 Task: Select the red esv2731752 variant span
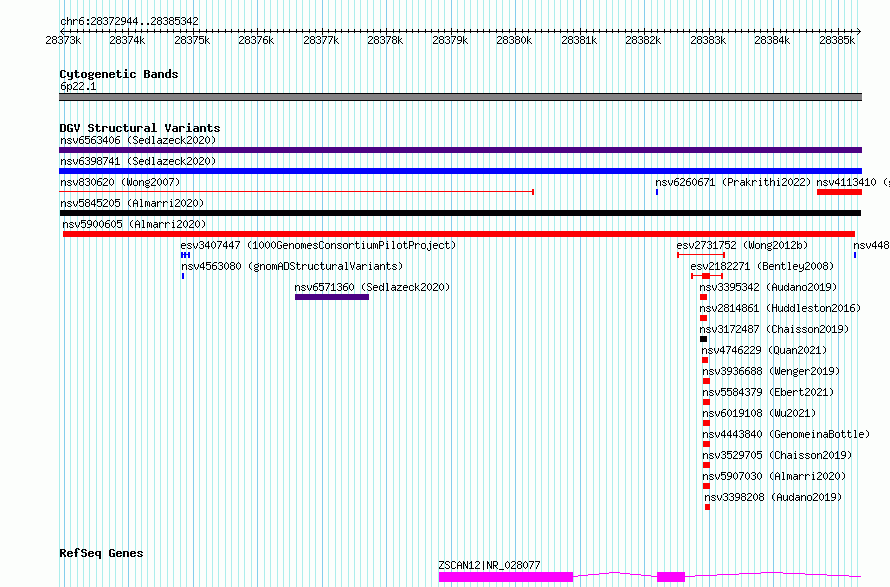coord(701,255)
